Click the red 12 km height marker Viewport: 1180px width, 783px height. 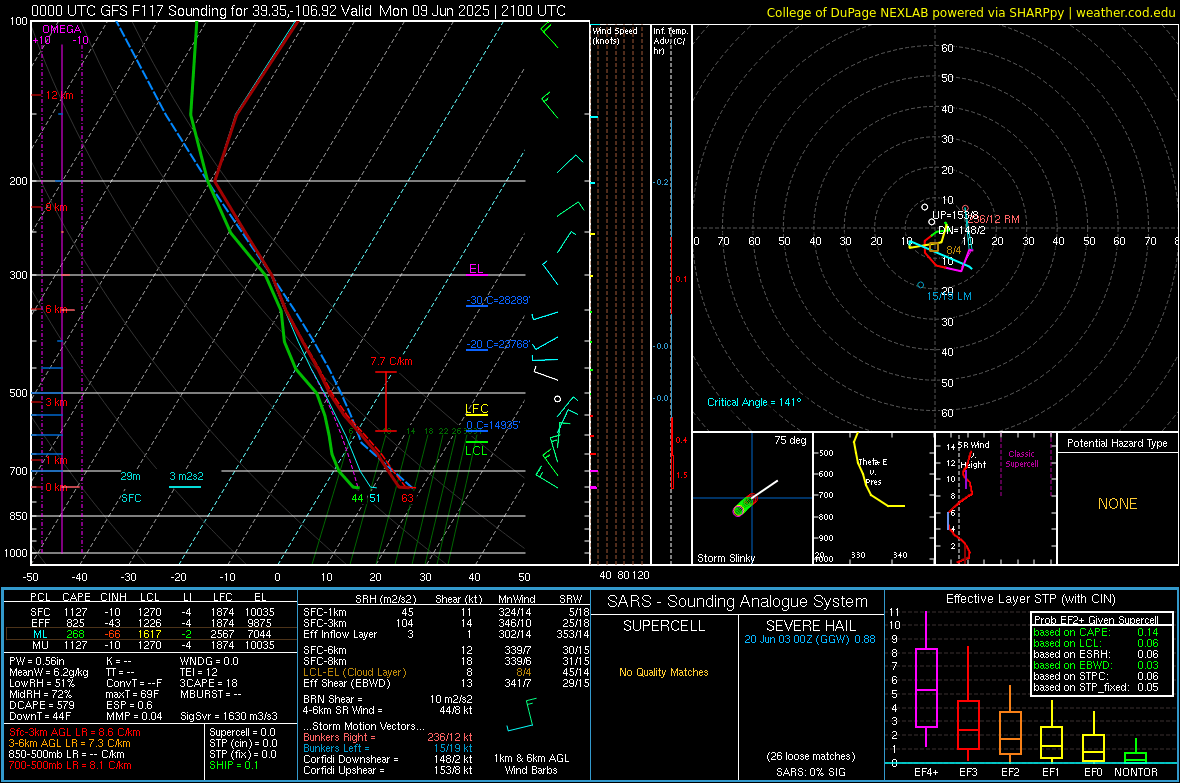point(59,96)
